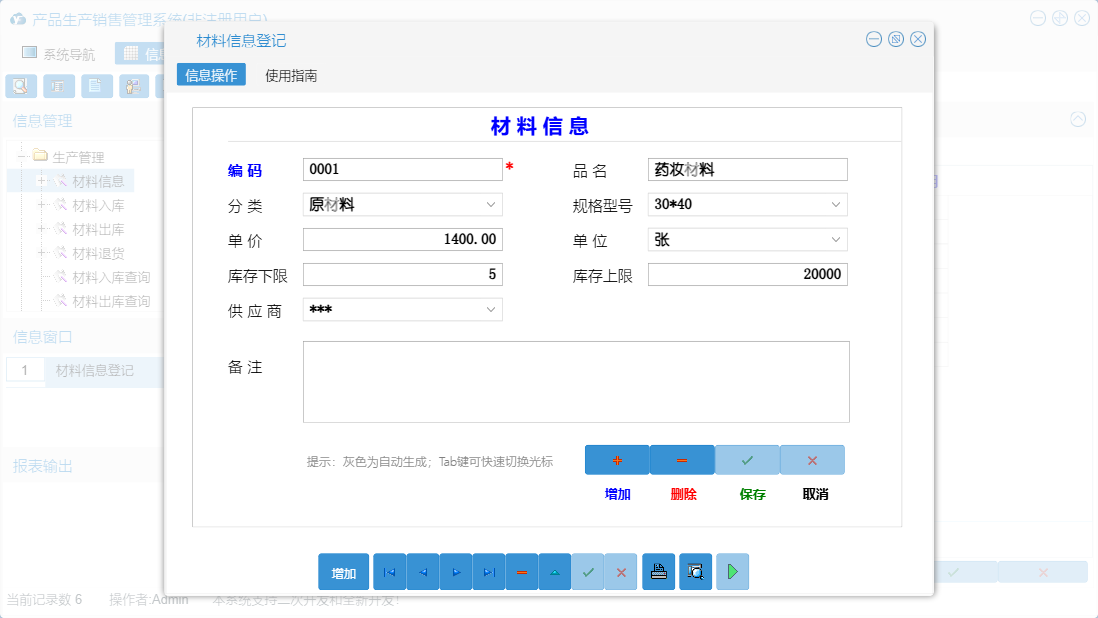The width and height of the screenshot is (1098, 618).
Task: Open the 规格型号 dropdown
Action: (837, 204)
